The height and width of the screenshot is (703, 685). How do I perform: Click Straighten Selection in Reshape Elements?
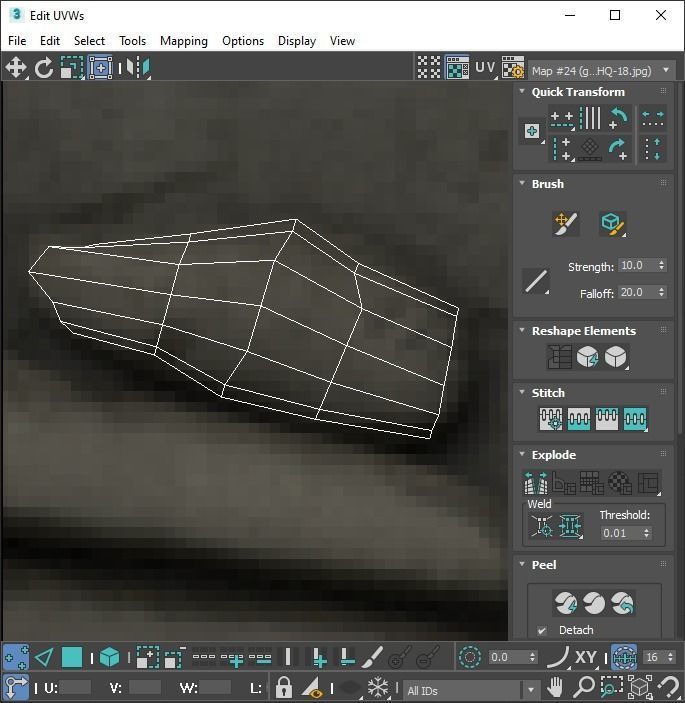coord(559,357)
